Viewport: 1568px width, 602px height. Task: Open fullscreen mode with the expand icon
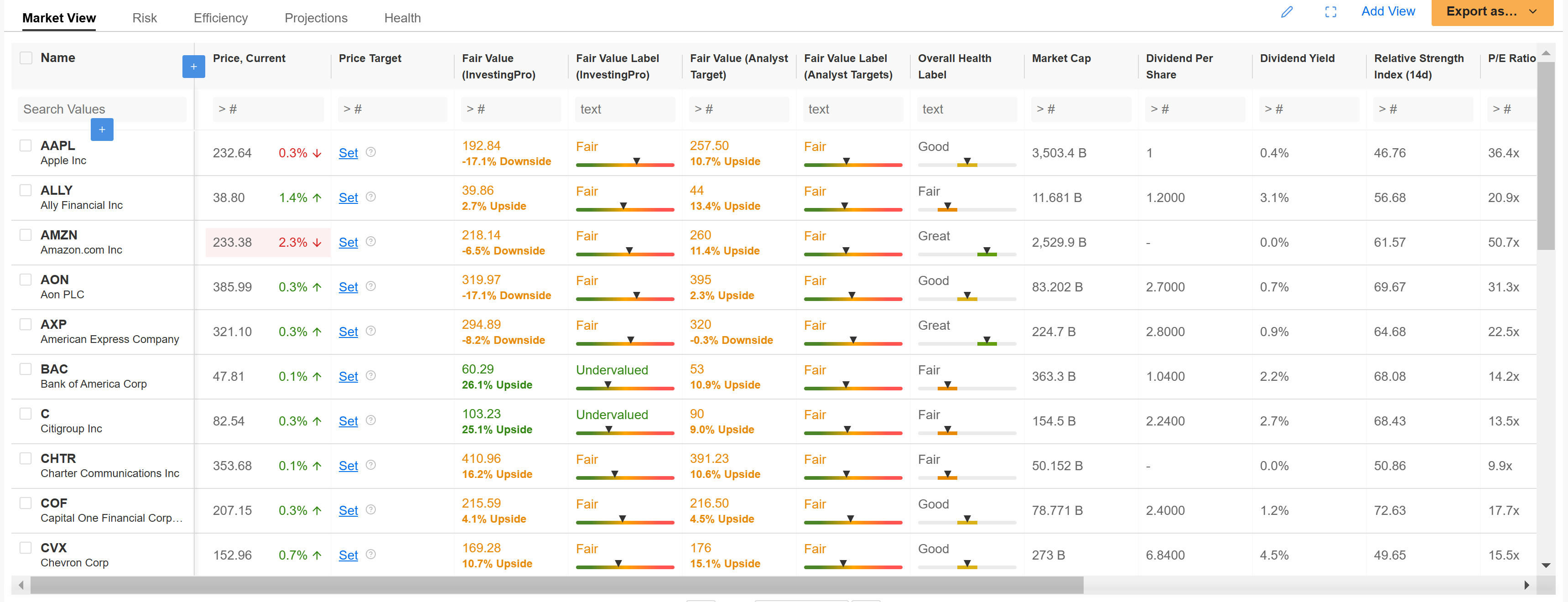coord(1330,12)
